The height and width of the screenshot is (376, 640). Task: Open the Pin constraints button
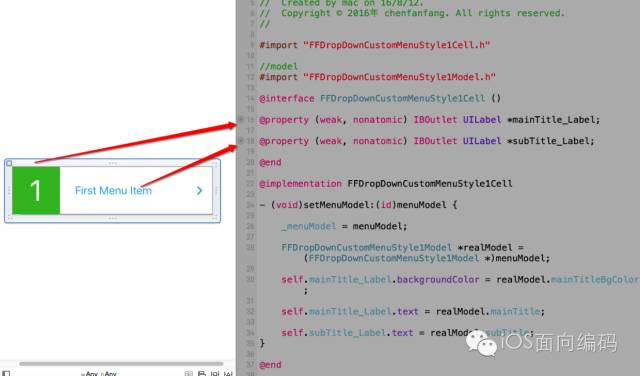[215, 374]
